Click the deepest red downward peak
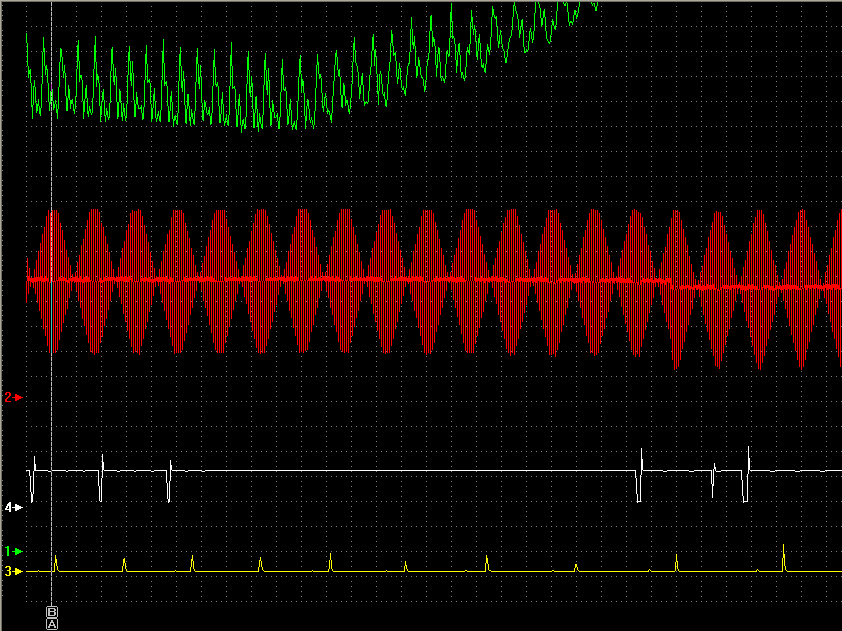Screen dimensions: 842x631 tap(677, 367)
